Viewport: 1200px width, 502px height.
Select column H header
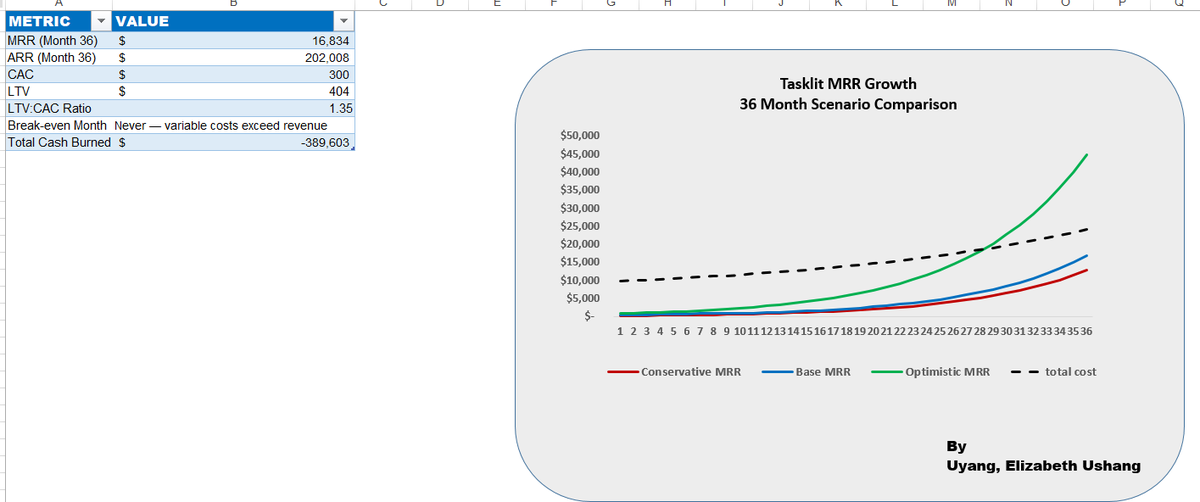(x=668, y=4)
